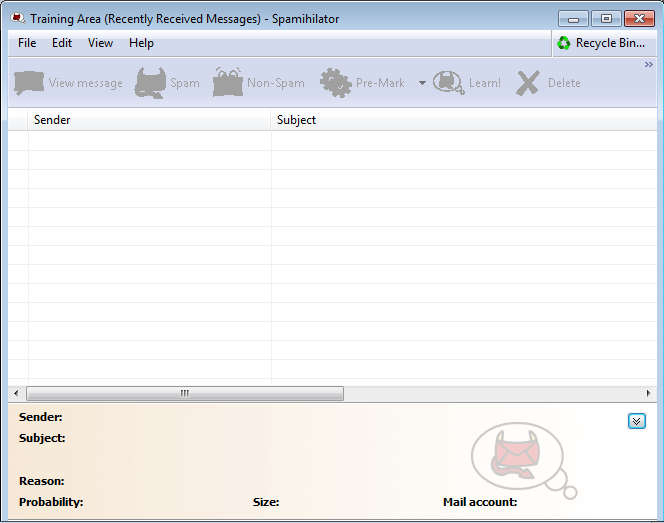Open the File menu
664x523 pixels.
(27, 43)
